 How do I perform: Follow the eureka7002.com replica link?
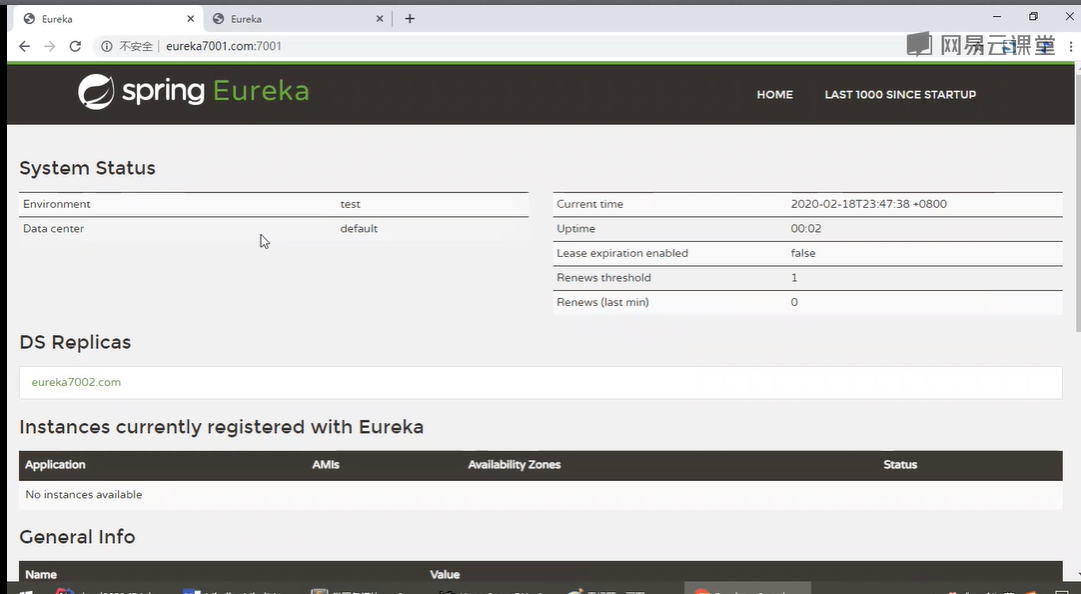77,382
